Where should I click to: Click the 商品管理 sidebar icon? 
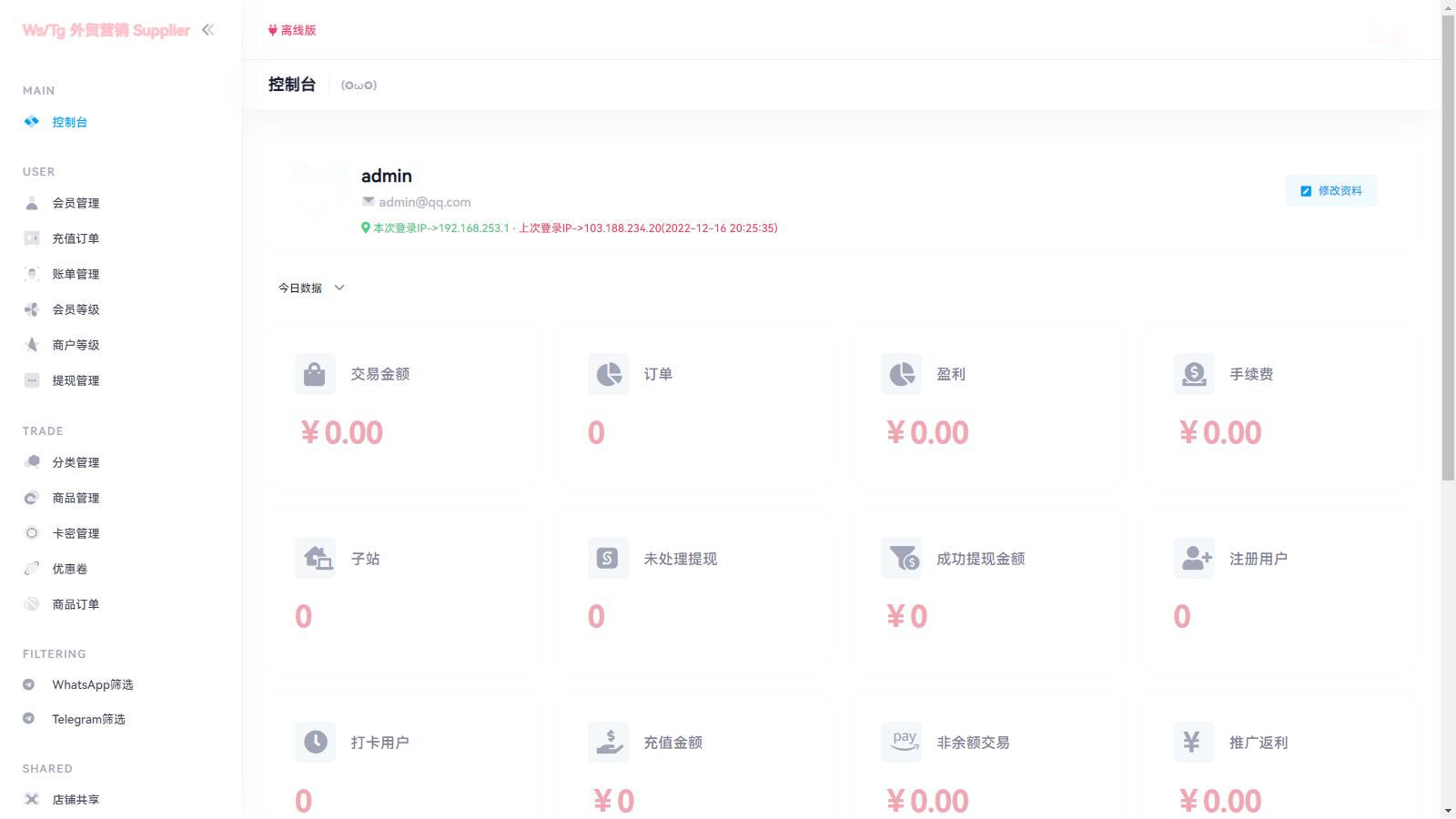tap(32, 498)
